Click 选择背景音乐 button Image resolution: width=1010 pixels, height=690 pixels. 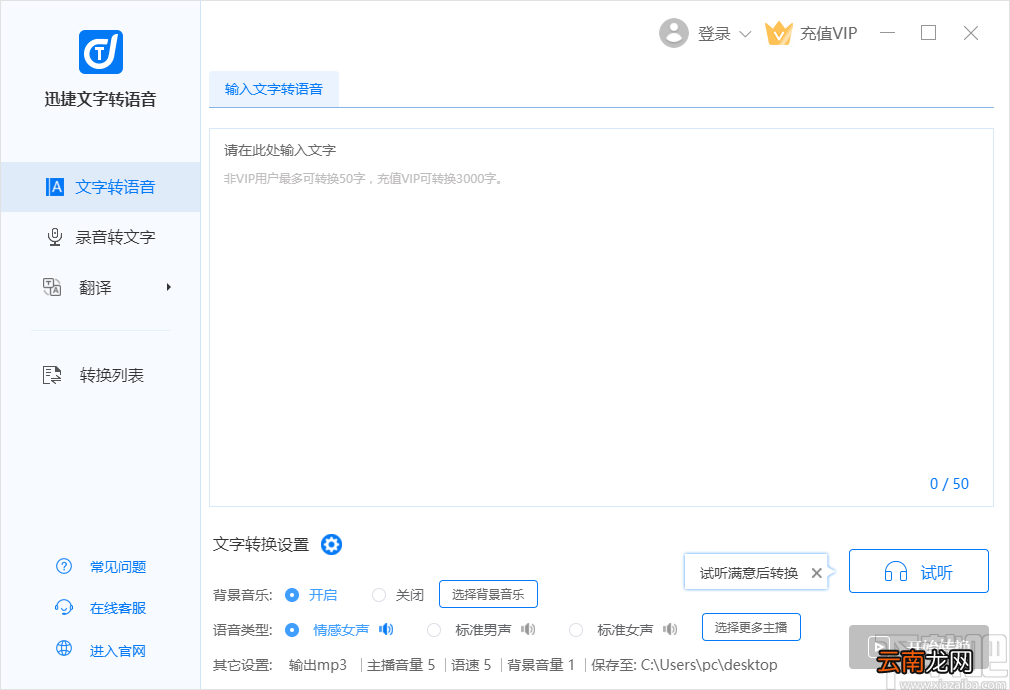tap(488, 594)
